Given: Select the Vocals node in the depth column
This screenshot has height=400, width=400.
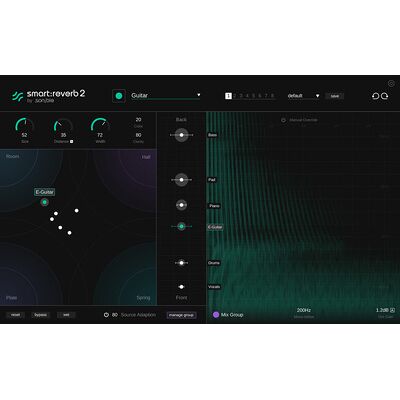Looking at the screenshot, I should pos(181,287).
